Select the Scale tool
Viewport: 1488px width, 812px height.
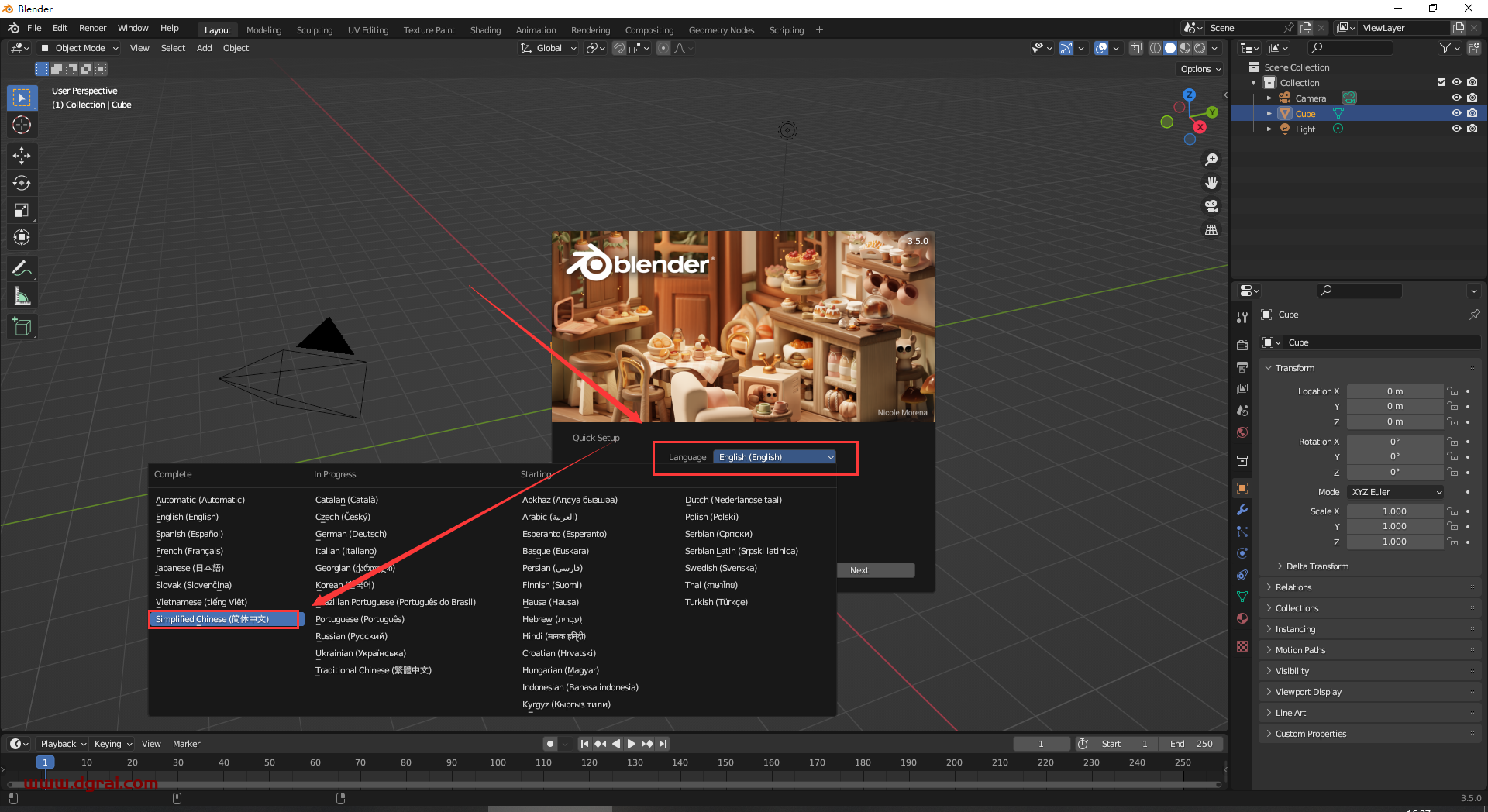[x=22, y=210]
